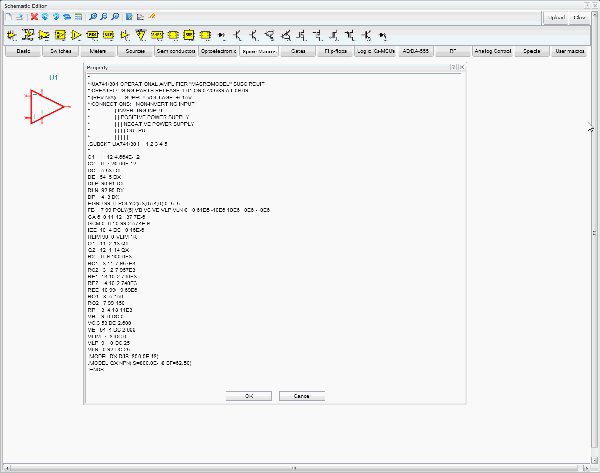Click the .SUBCKT UA741 line in netlist
The height and width of the screenshot is (473, 600).
pyautogui.click(x=127, y=144)
